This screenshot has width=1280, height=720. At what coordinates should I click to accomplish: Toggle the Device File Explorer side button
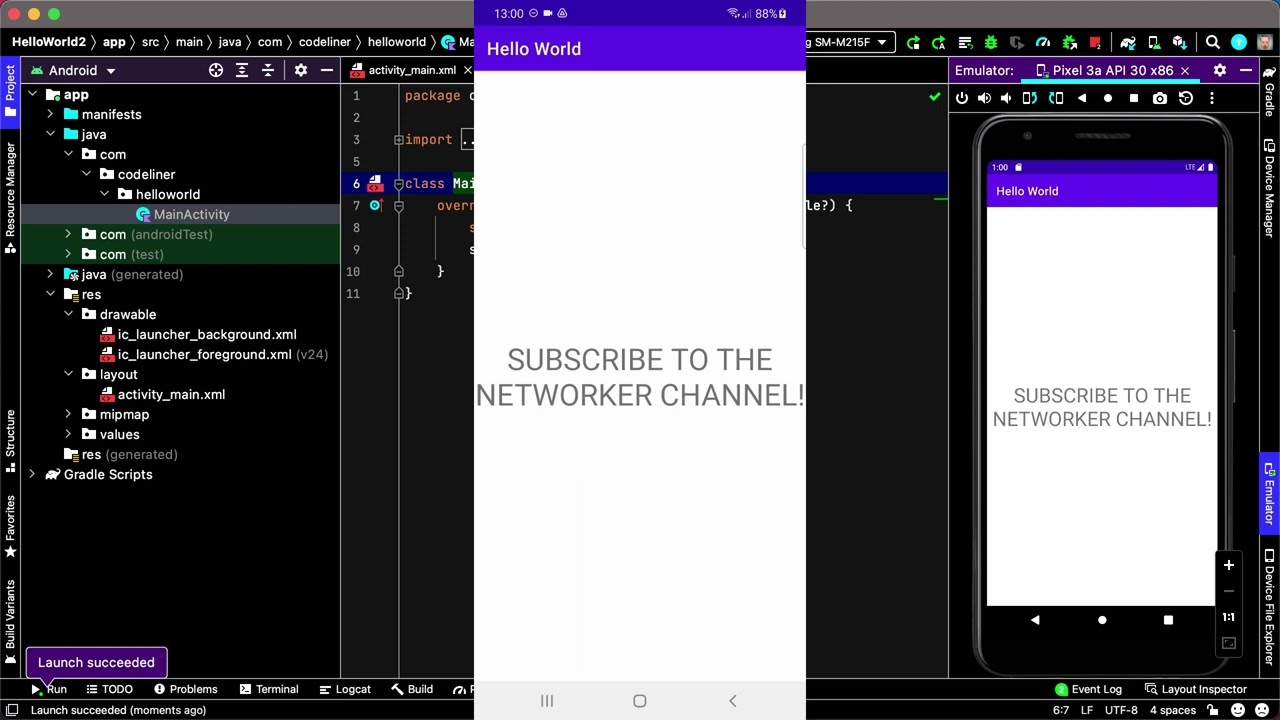click(1269, 605)
